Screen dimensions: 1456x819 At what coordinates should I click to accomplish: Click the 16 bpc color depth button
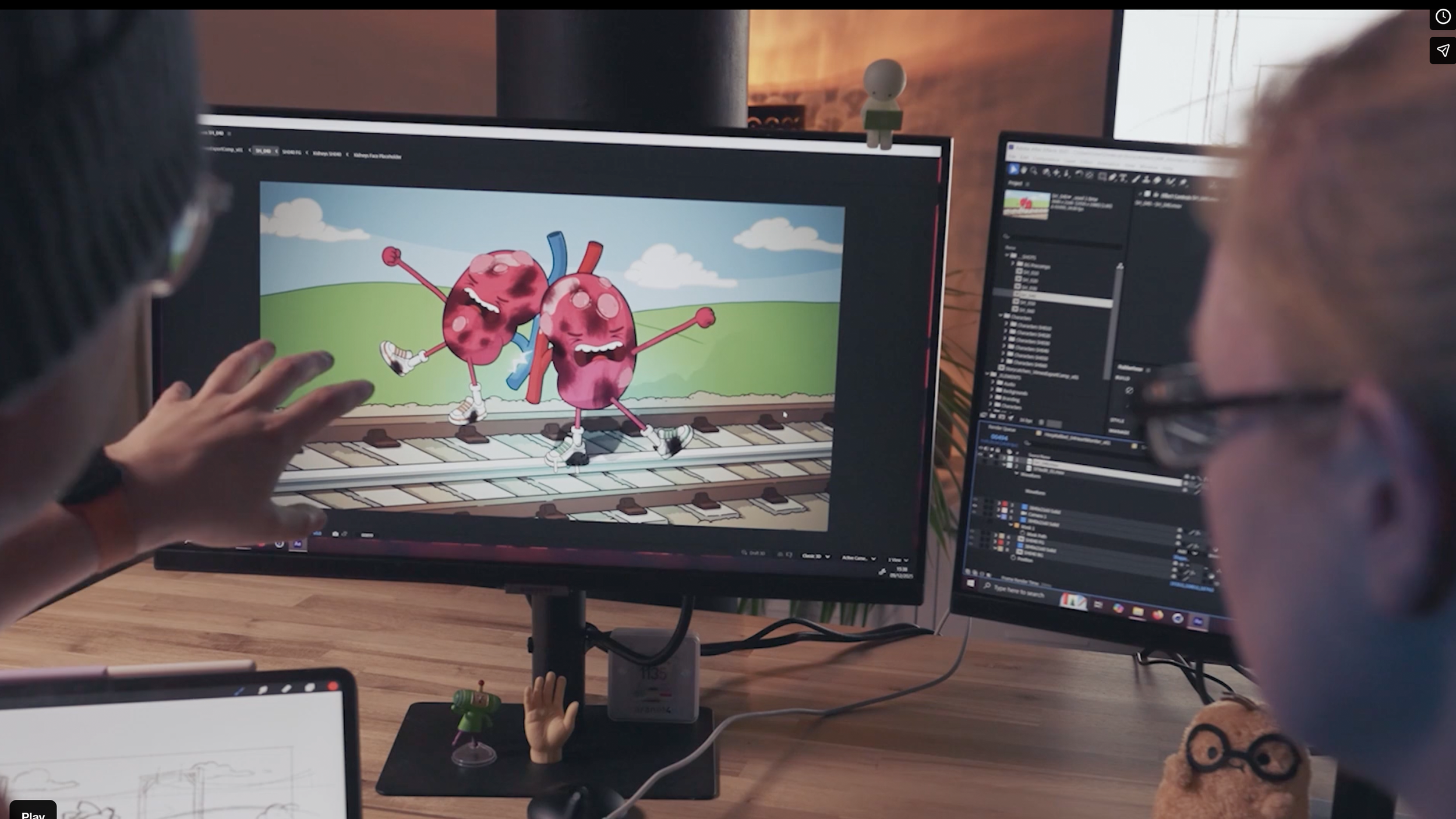pos(1026,421)
